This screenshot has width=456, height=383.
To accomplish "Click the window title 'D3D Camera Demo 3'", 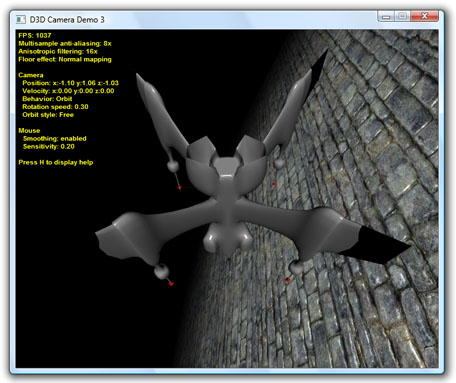I will [x=67, y=20].
